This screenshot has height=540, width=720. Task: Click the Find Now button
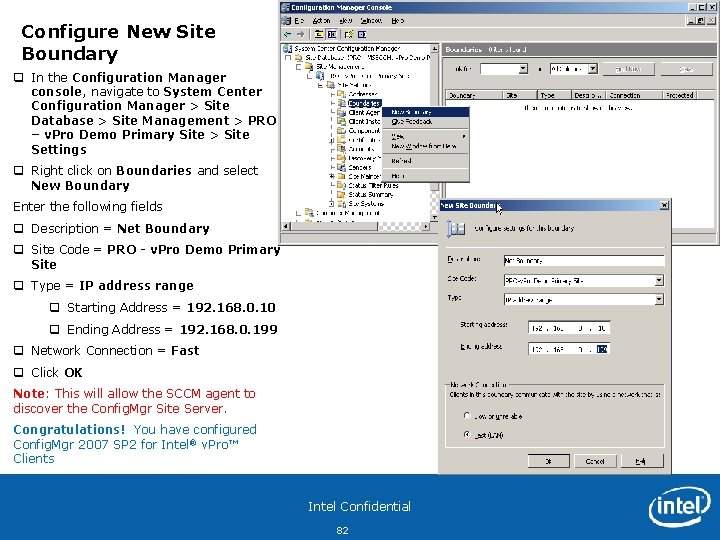point(628,69)
